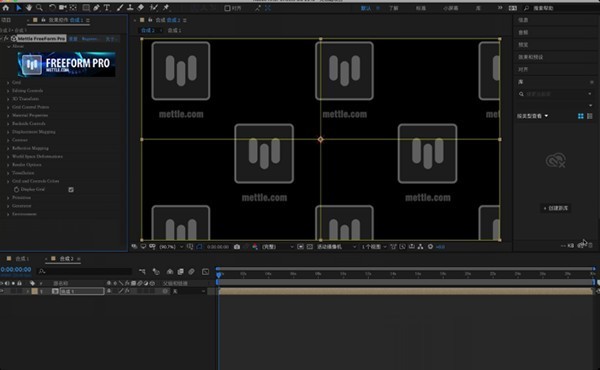Activate the Puppet Pin tool

click(x=166, y=8)
